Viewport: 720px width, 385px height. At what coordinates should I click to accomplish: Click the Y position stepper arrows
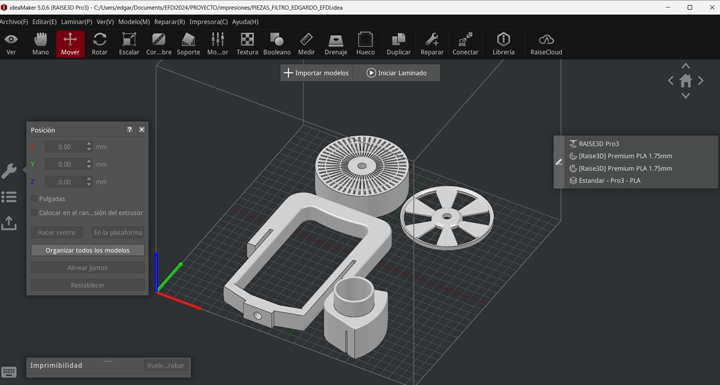click(89, 164)
